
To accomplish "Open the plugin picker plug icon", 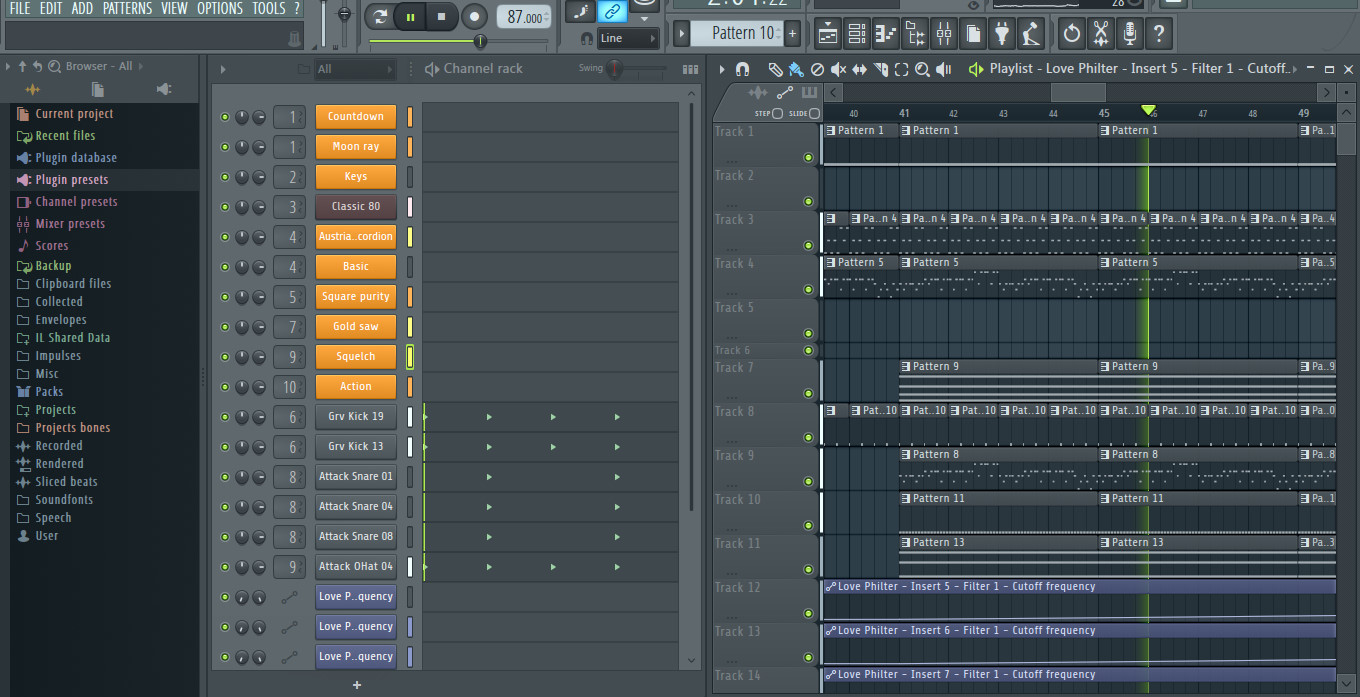I will pyautogui.click(x=1002, y=33).
